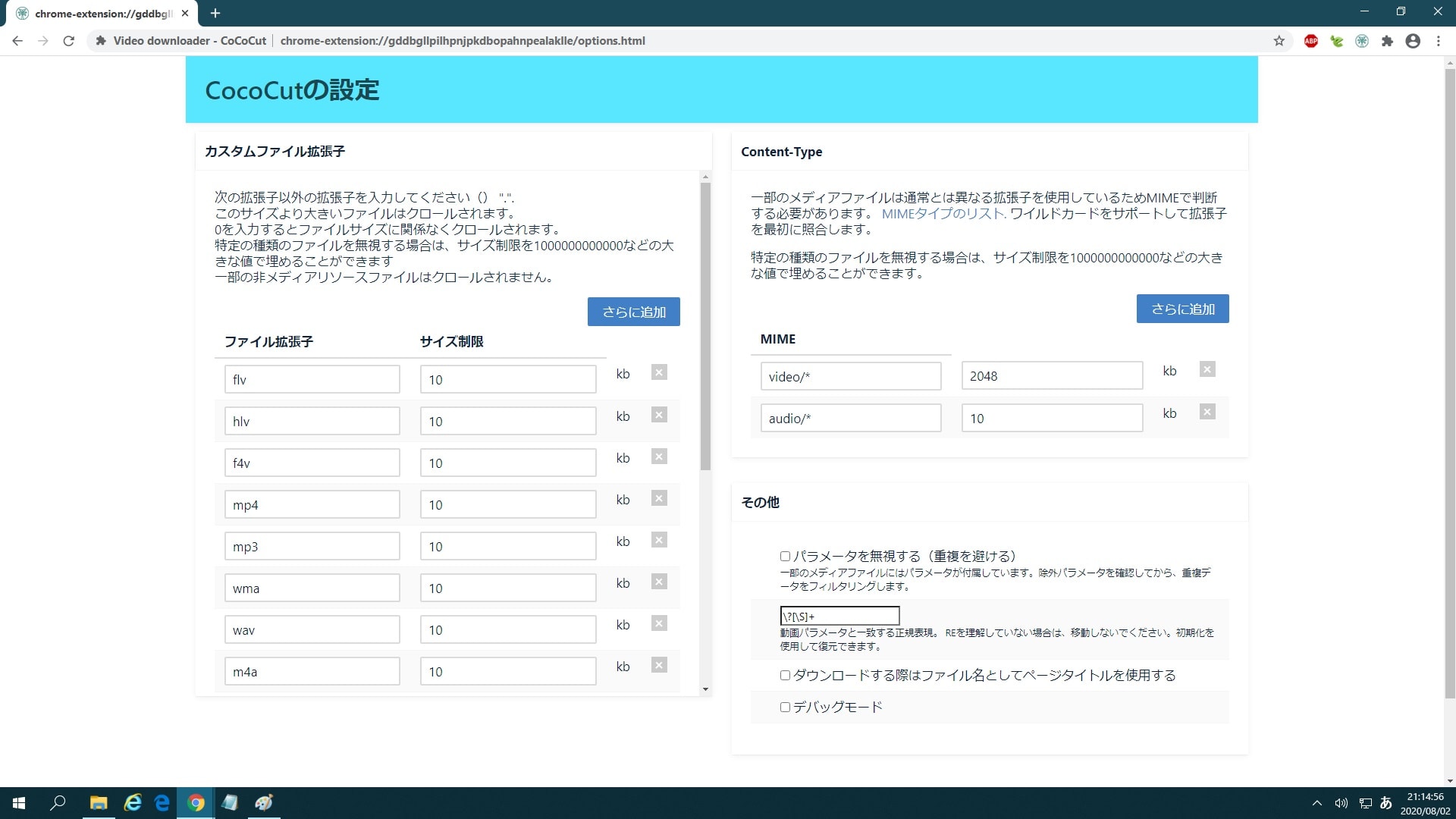Go back to the previous page
This screenshot has height=819, width=1456.
17,41
